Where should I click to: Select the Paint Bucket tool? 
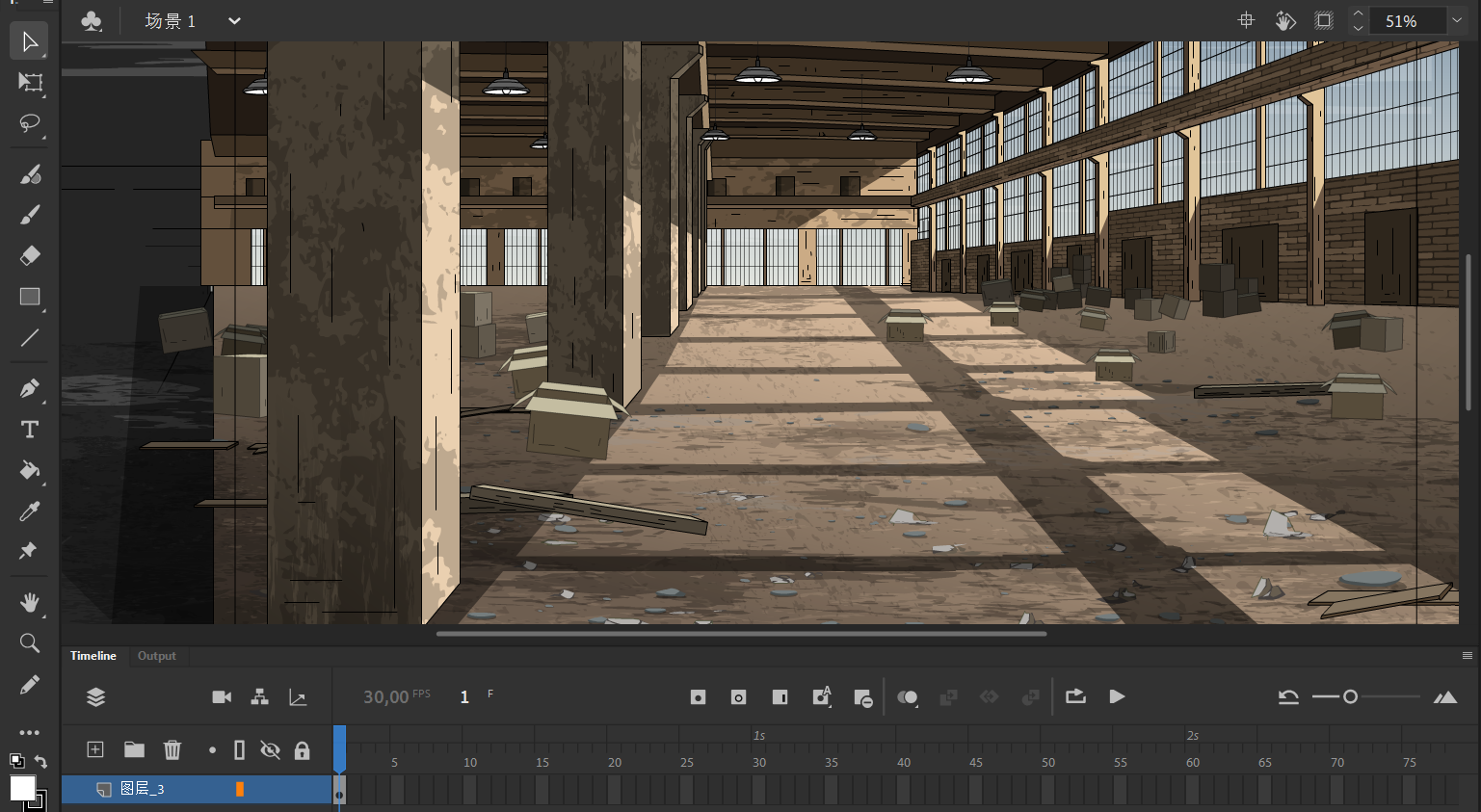30,470
